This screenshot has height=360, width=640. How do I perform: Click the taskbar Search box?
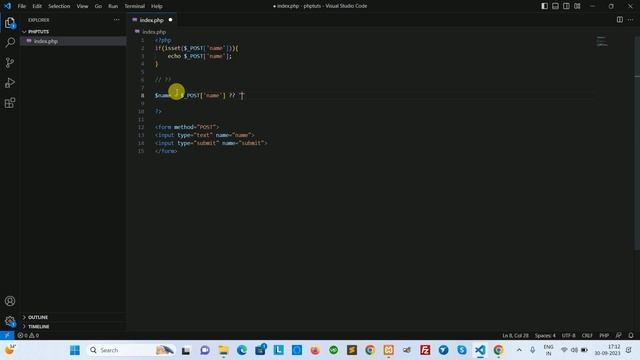(x=130, y=350)
